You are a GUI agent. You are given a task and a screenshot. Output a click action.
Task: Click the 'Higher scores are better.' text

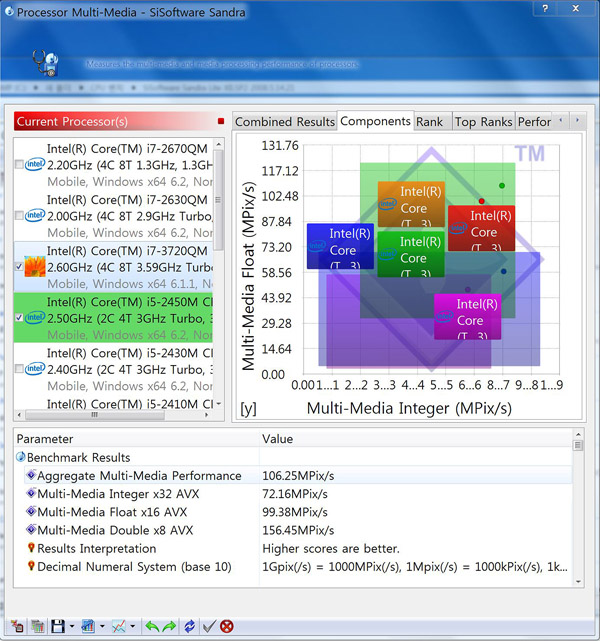pos(331,548)
